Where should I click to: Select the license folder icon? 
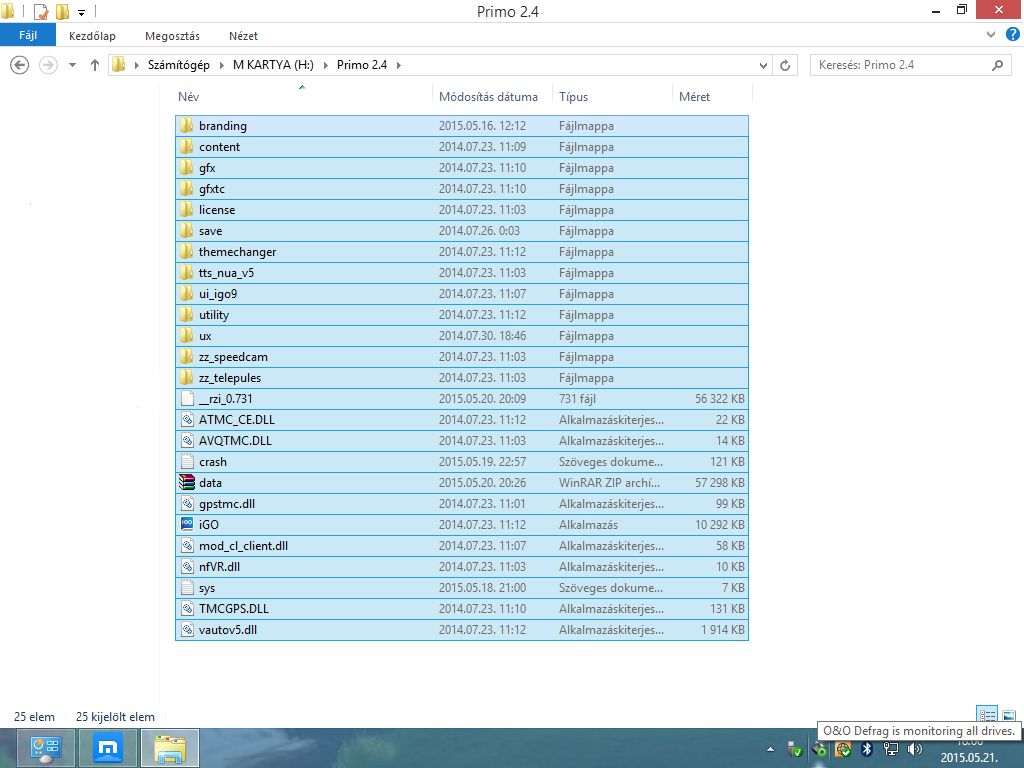pos(187,210)
